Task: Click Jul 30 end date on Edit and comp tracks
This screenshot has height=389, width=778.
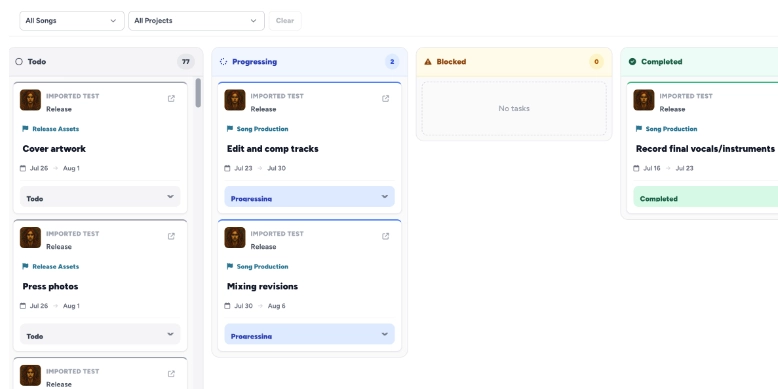Action: [276, 168]
